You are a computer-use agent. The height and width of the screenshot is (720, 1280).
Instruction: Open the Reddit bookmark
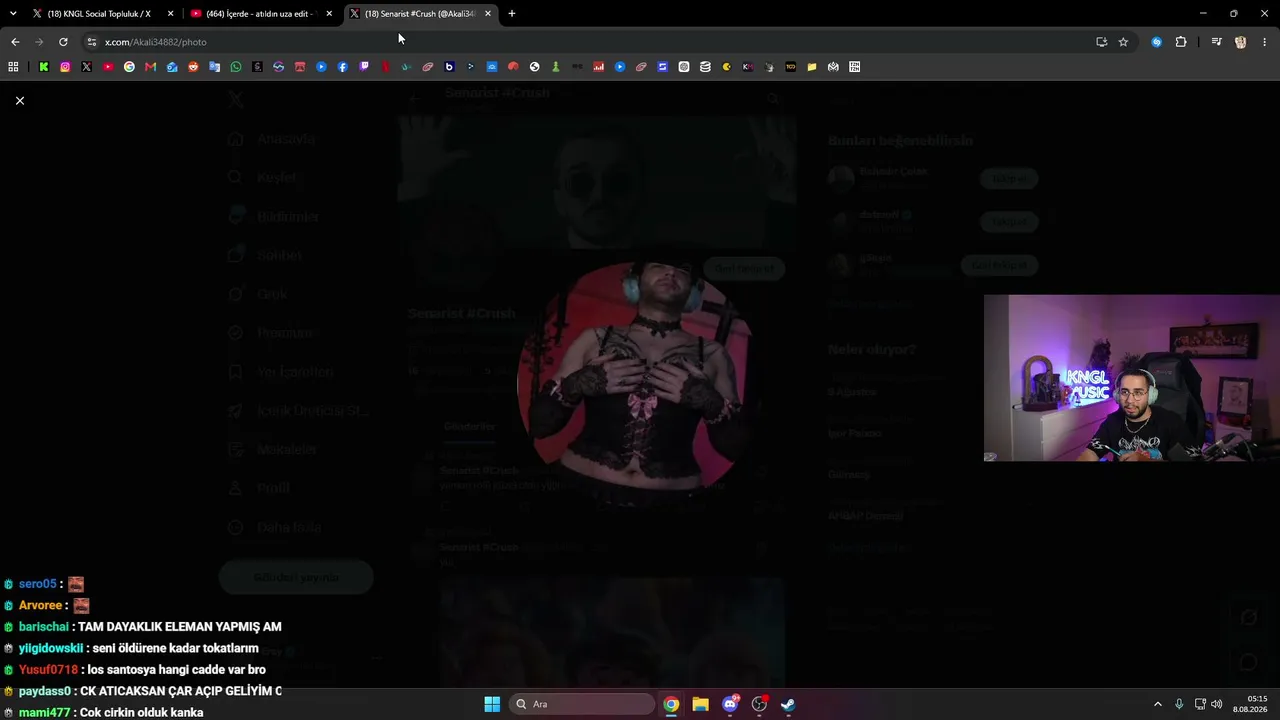pyautogui.click(x=193, y=67)
